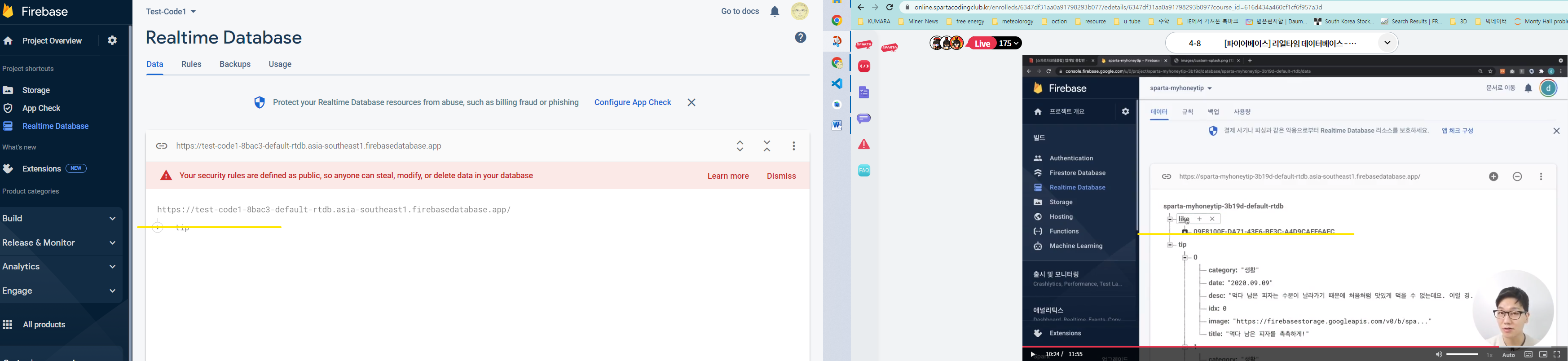1568x361 pixels.
Task: Copy database URL using the link icon
Action: pos(161,146)
